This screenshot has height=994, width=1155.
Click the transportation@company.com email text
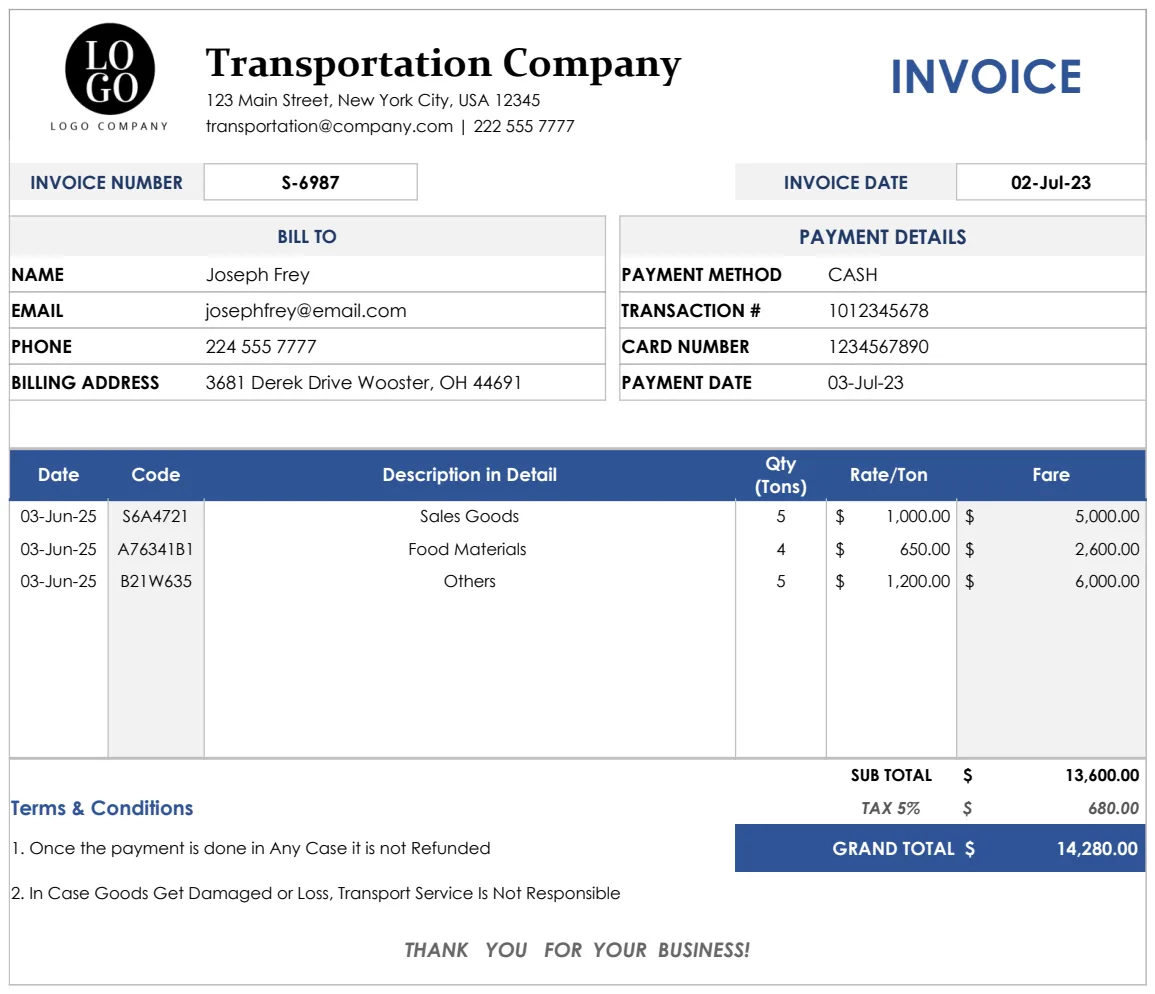(329, 126)
